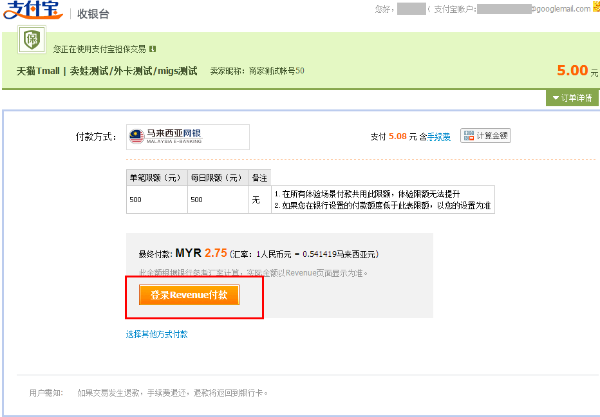Image resolution: width=600 pixels, height=417 pixels.
Task: Expand the 订单详情 order details dropdown
Action: click(x=571, y=98)
